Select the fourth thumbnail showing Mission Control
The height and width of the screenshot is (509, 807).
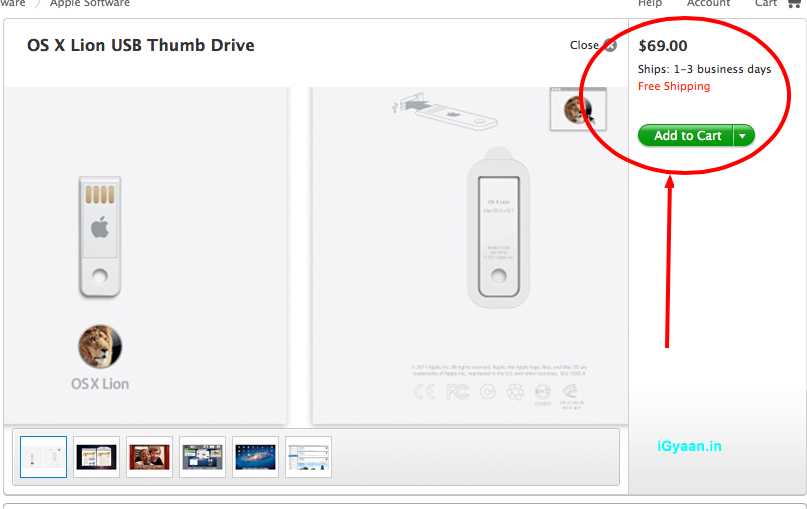(x=202, y=457)
